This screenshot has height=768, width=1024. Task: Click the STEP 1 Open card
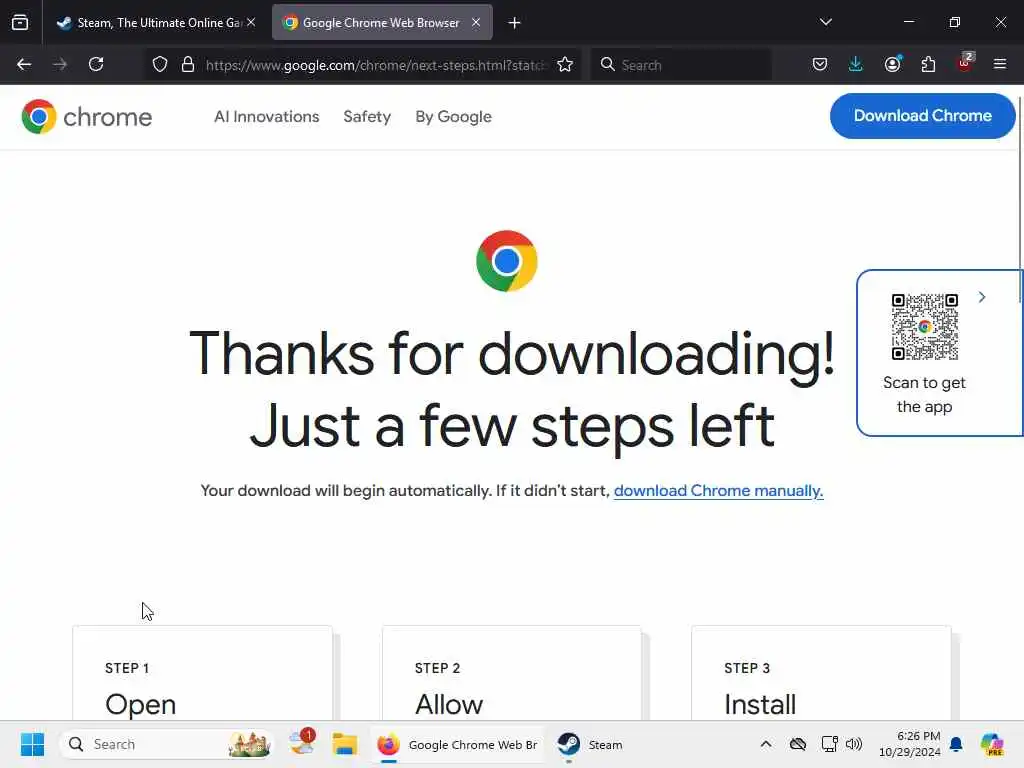pos(202,673)
